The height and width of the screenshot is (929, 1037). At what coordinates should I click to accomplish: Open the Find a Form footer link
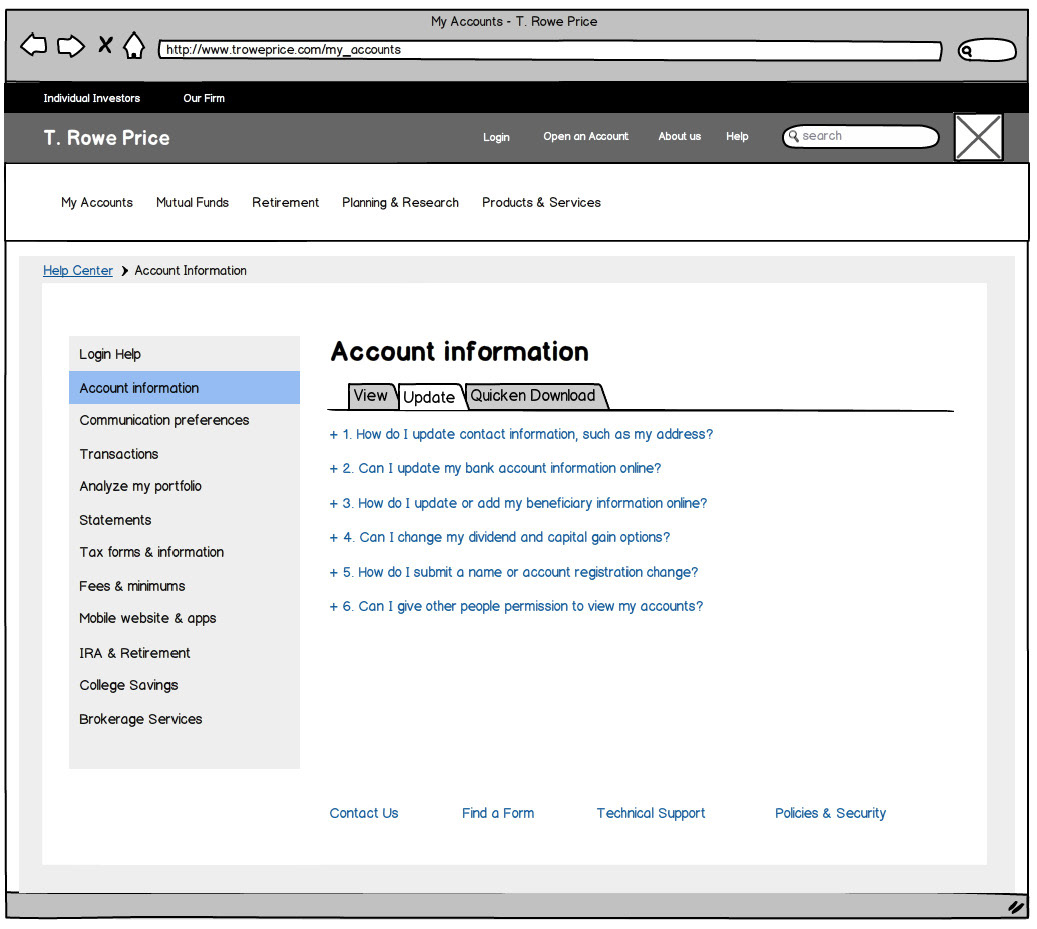(x=498, y=813)
